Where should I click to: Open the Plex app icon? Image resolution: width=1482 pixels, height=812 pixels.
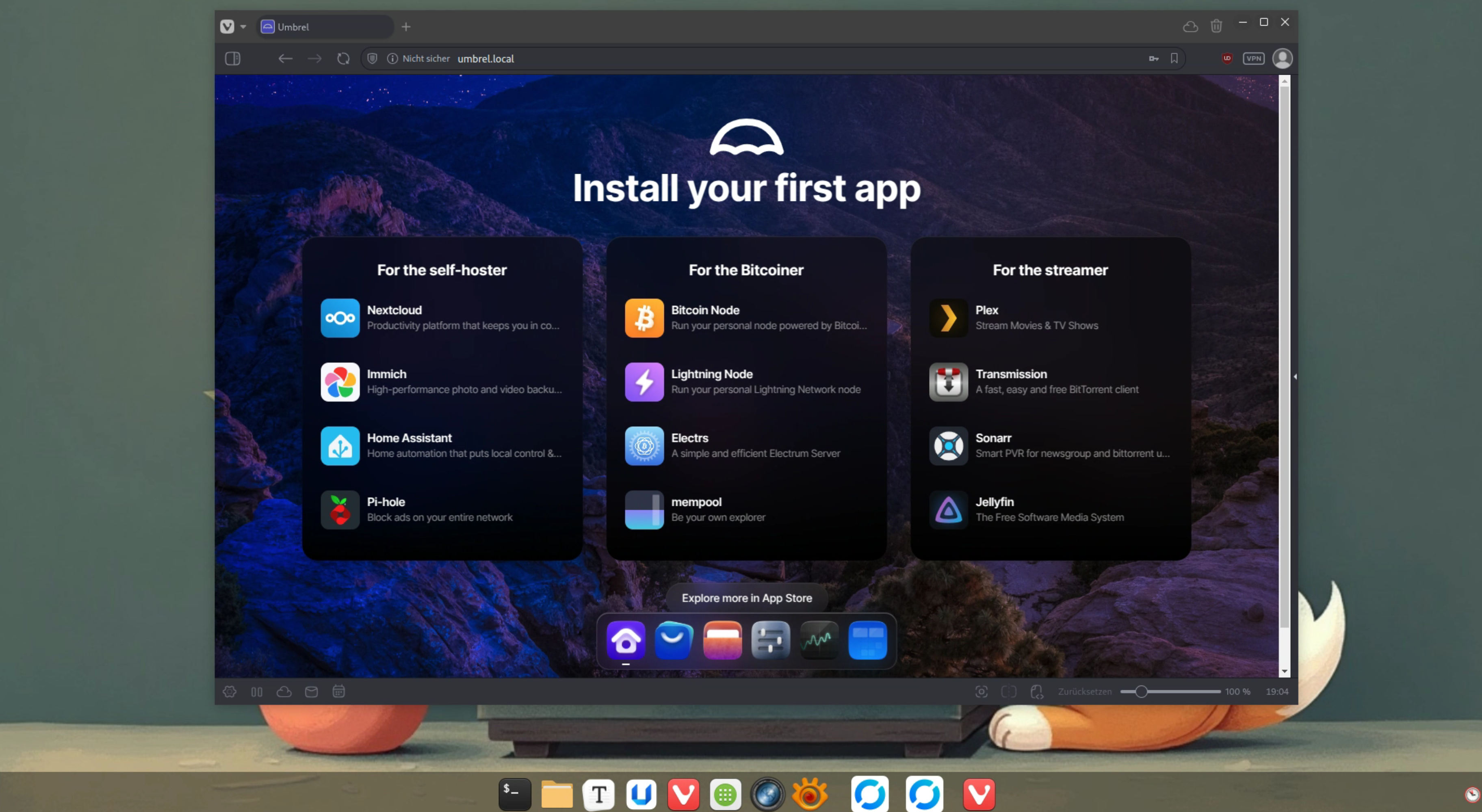pyautogui.click(x=949, y=317)
